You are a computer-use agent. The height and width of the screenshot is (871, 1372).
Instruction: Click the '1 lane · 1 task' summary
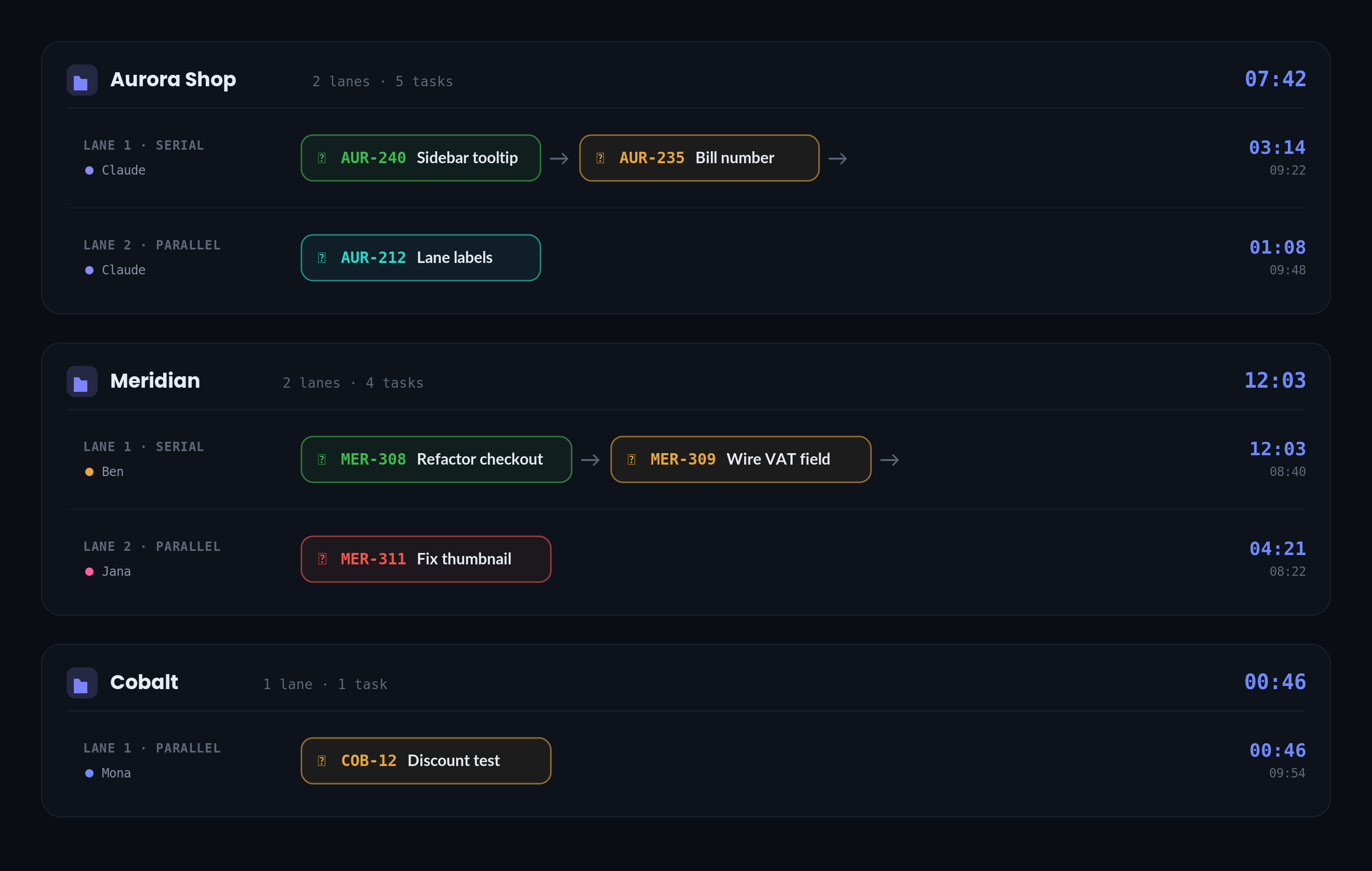325,684
